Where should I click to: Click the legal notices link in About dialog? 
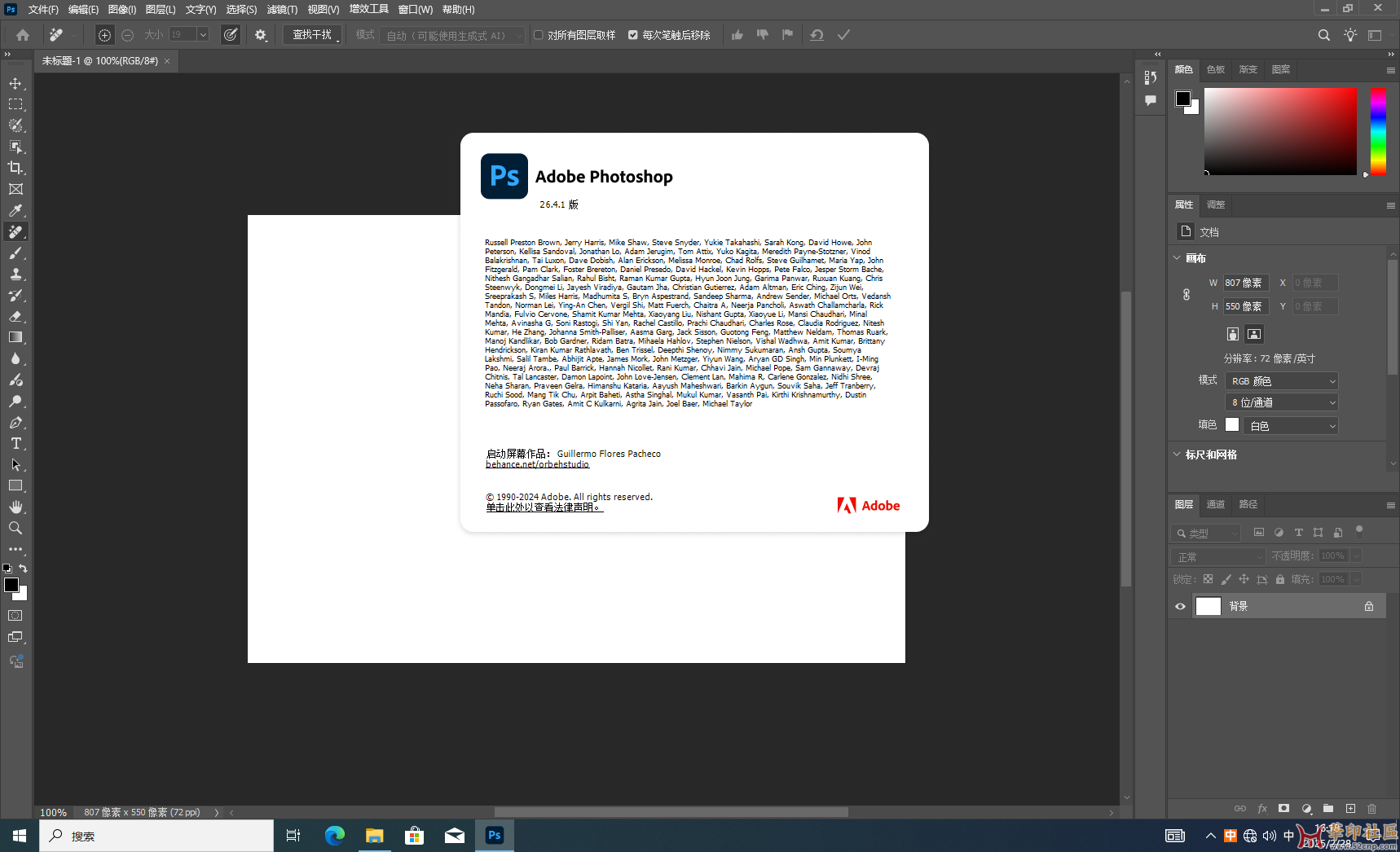(544, 507)
